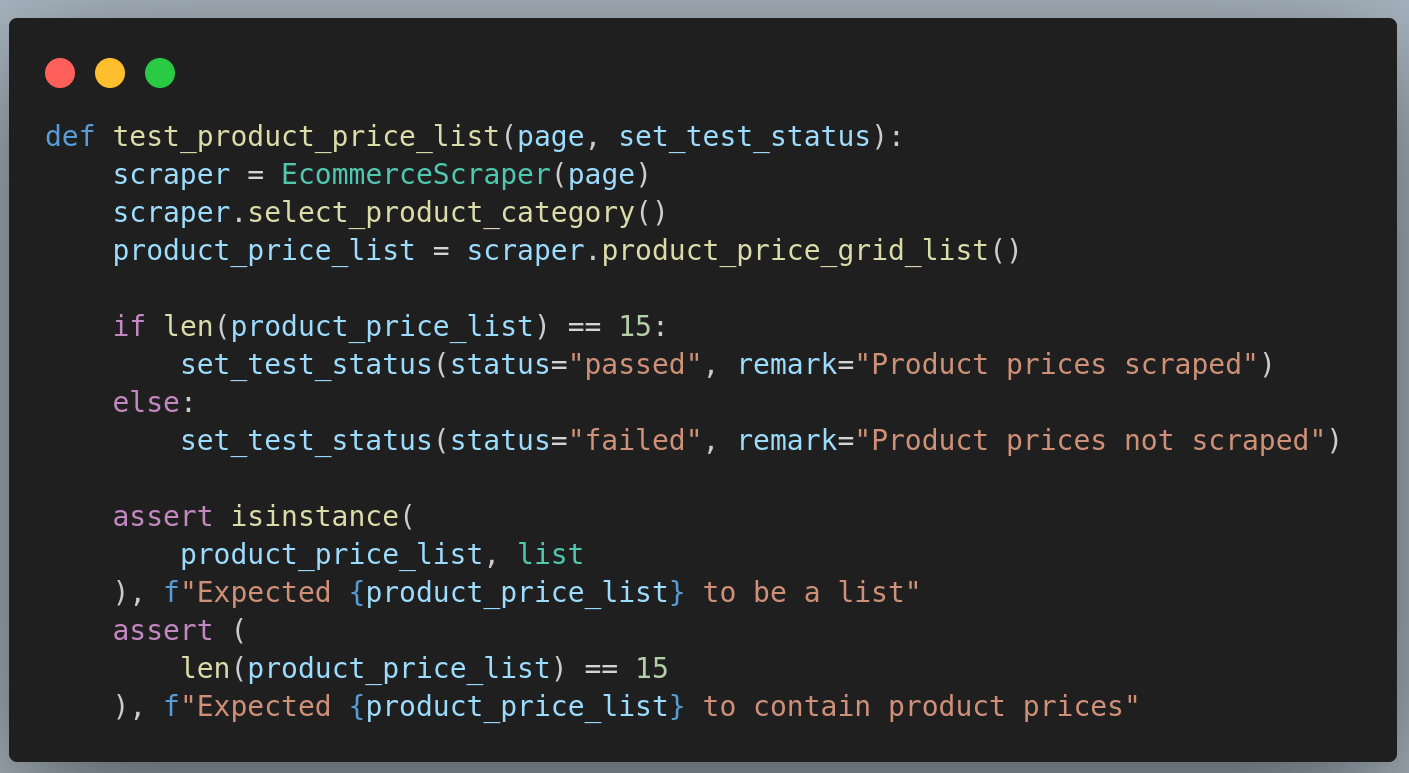Select the list type in the isinstance check

tap(550, 553)
